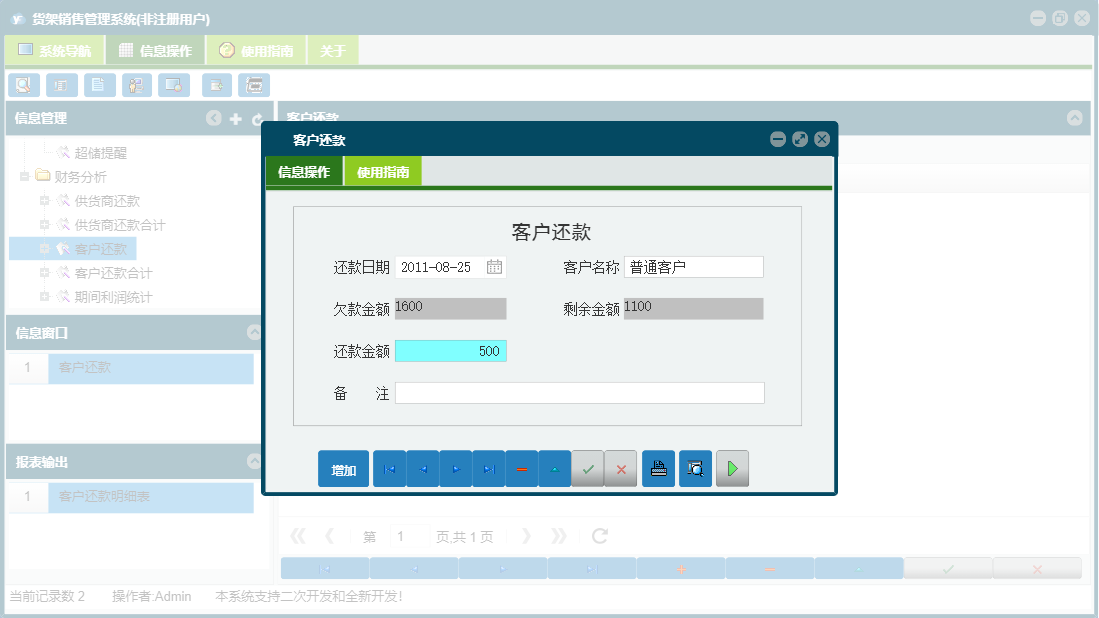
Task: Select 客户还款合计 in the tree
Action: tap(108, 272)
